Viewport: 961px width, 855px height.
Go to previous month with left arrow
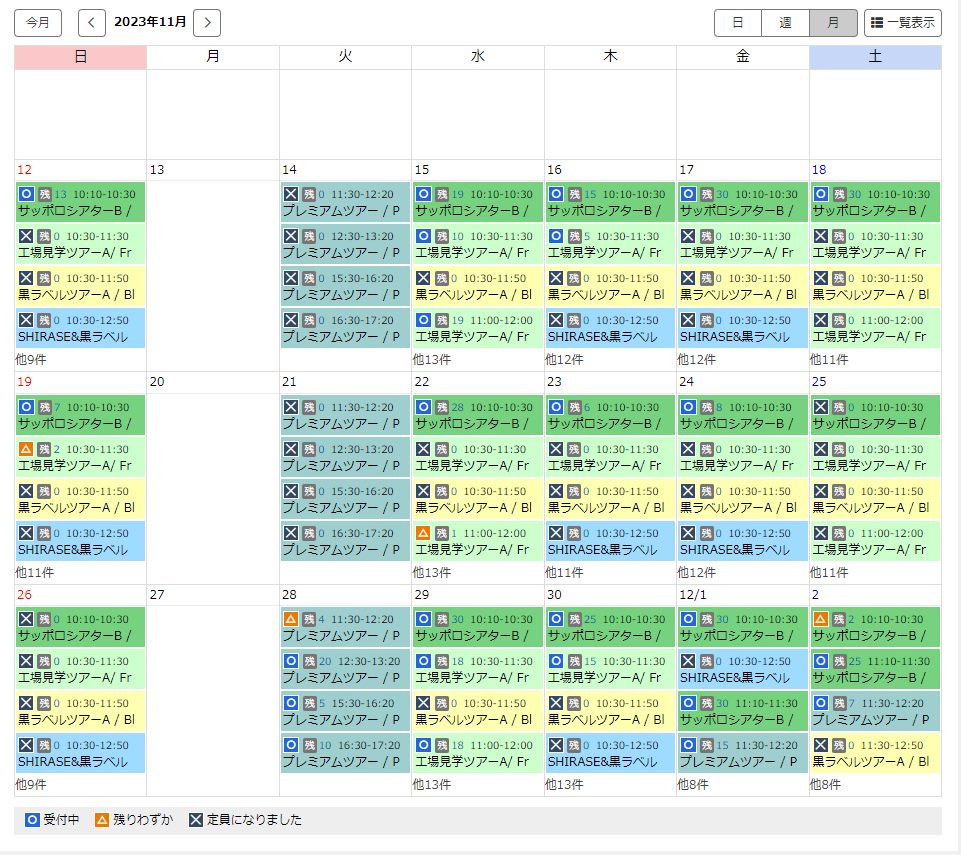pyautogui.click(x=92, y=23)
